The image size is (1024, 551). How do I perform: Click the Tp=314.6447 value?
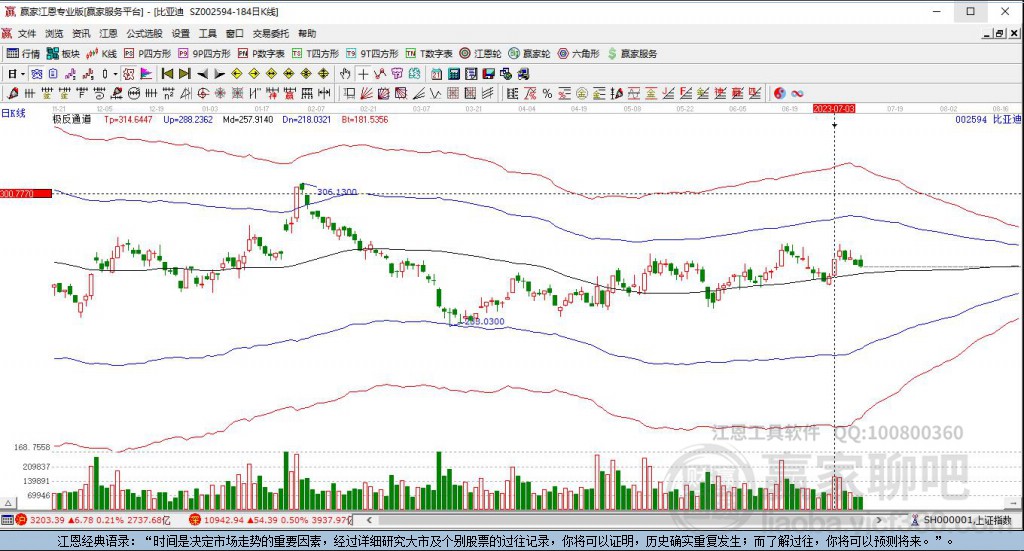click(x=128, y=119)
